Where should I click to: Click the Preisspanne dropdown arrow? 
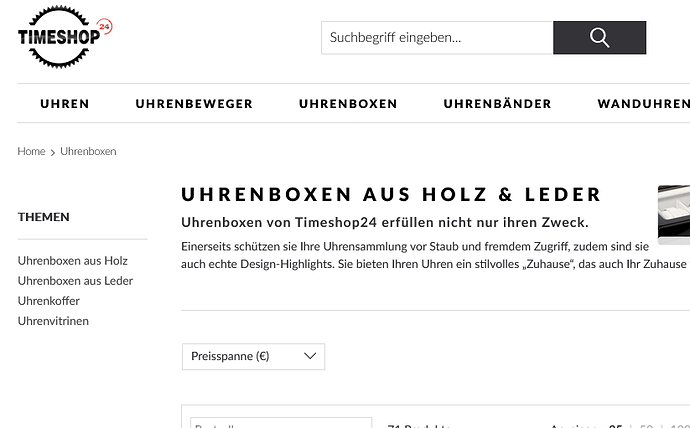pyautogui.click(x=310, y=356)
